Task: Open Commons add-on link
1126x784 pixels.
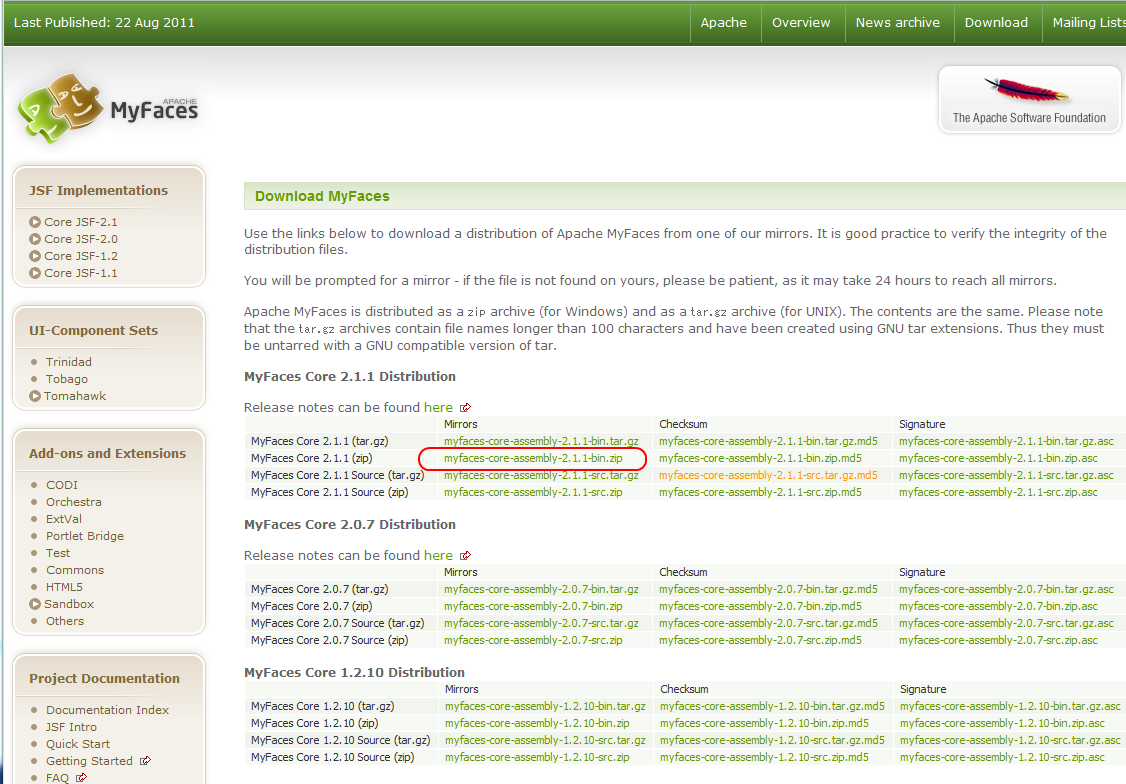Action: coord(75,570)
